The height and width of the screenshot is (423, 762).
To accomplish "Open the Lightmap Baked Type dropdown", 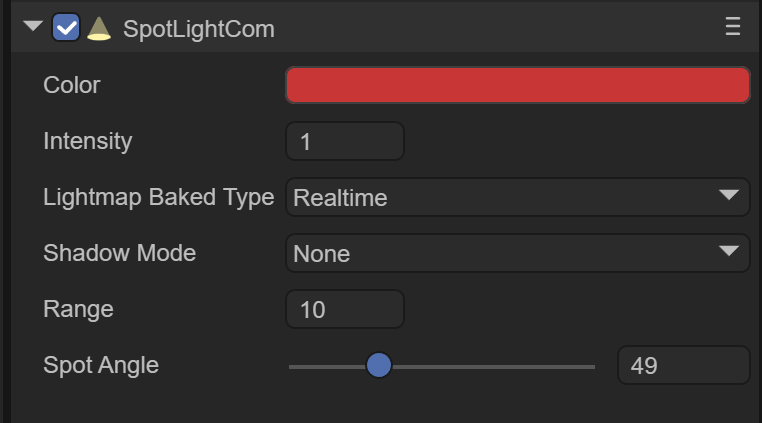I will click(x=517, y=198).
